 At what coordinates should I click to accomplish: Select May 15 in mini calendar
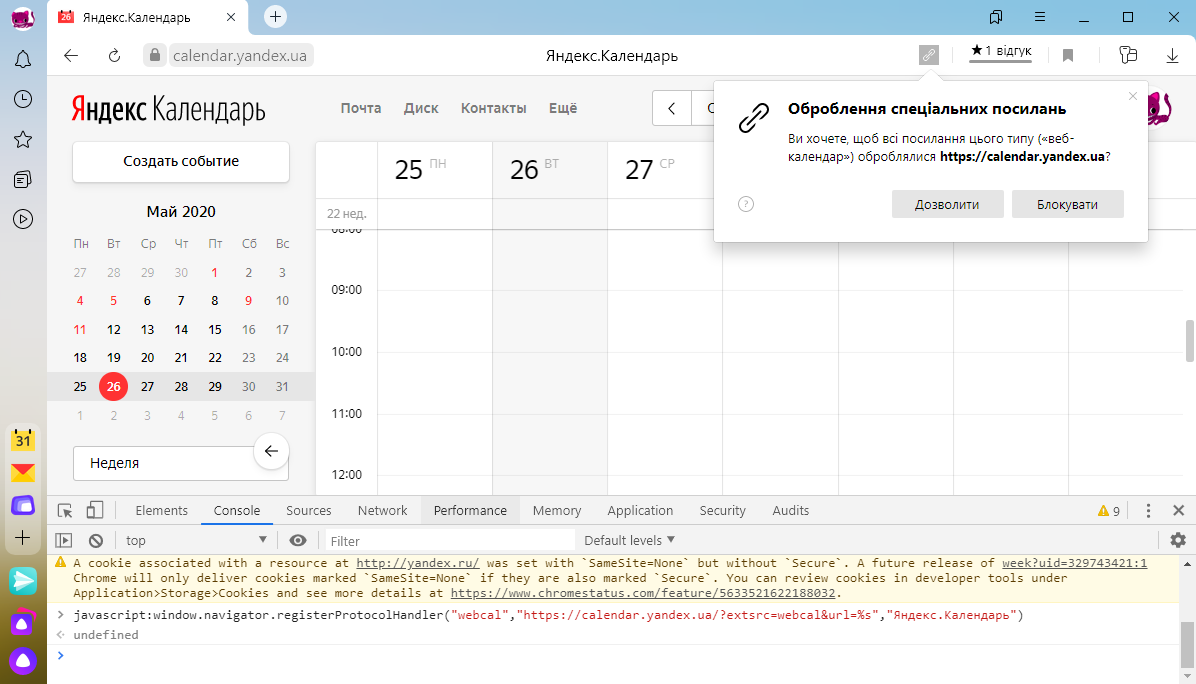[x=215, y=329]
